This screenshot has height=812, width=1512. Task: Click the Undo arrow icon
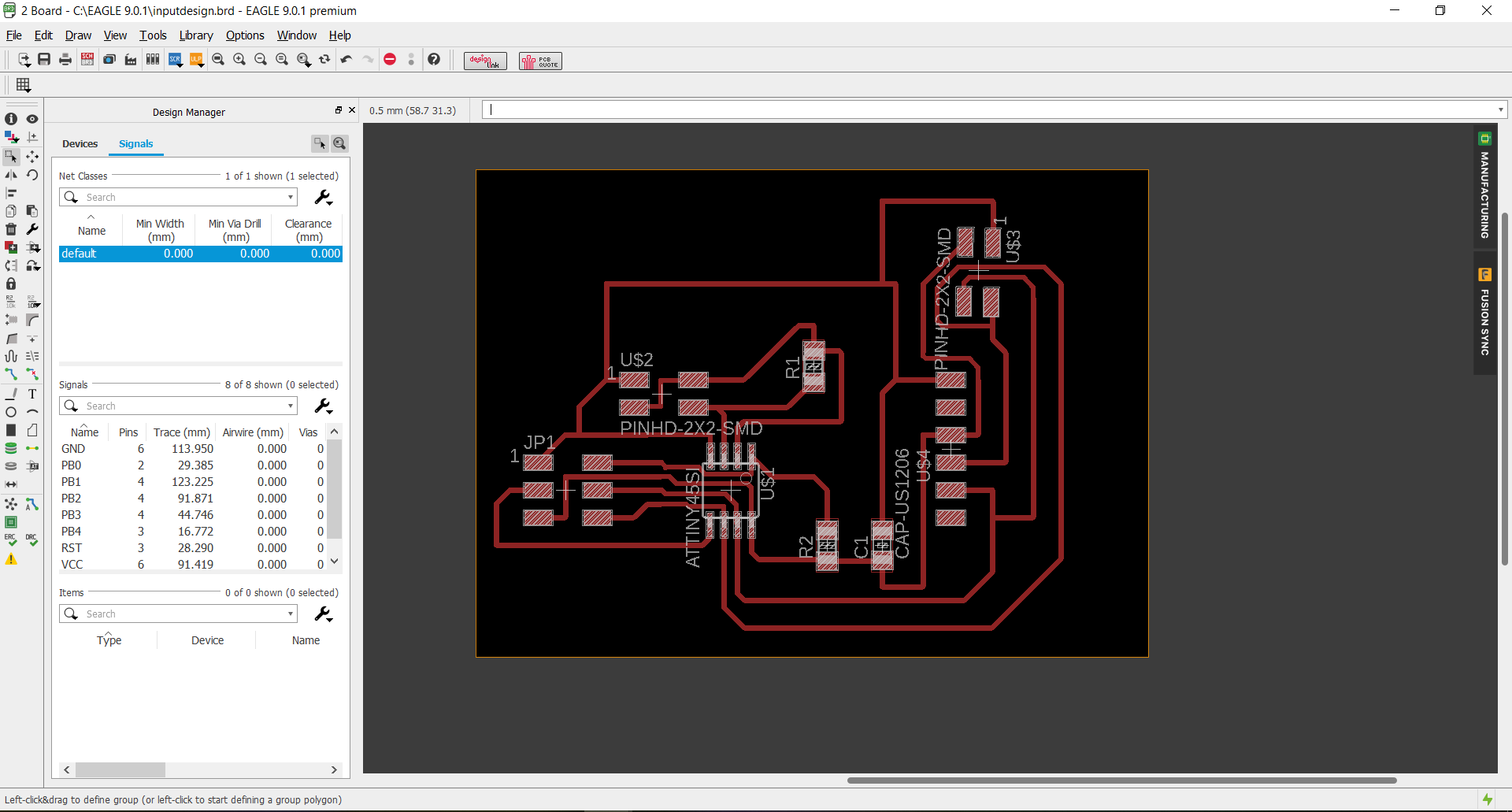click(346, 60)
